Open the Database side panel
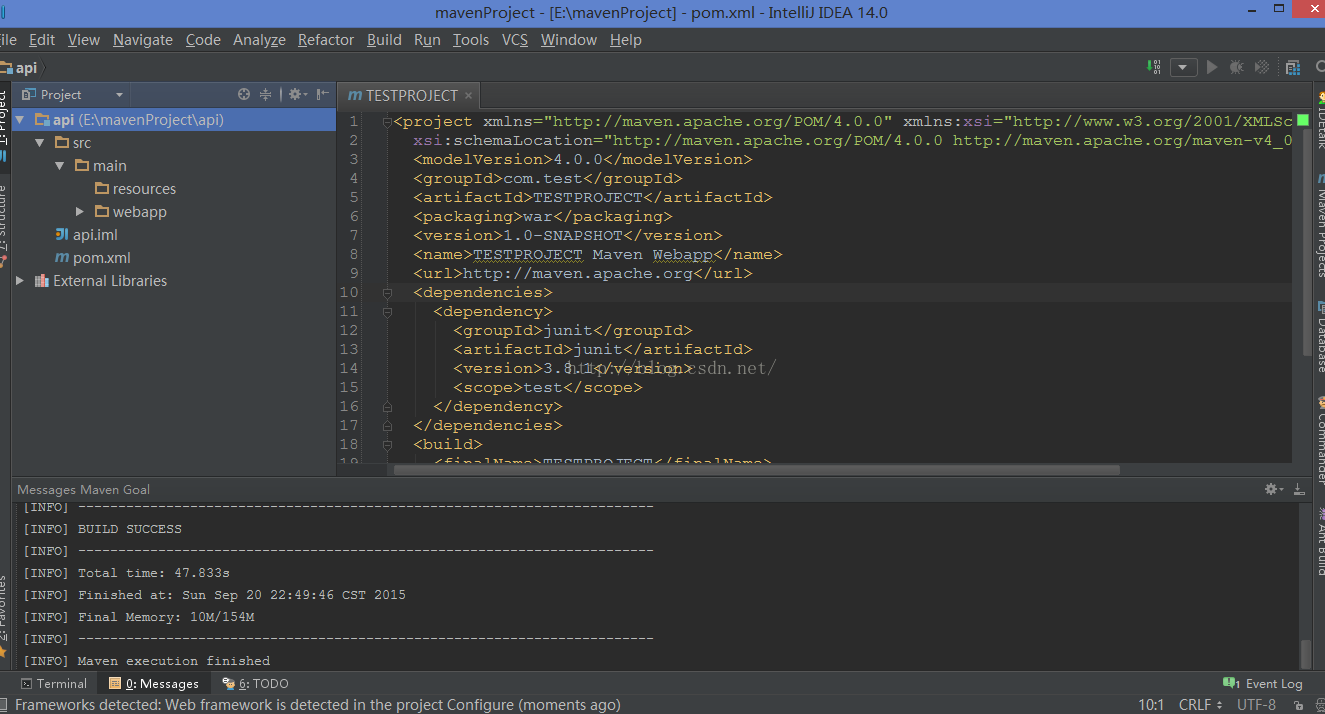1325x714 pixels. tap(1319, 337)
